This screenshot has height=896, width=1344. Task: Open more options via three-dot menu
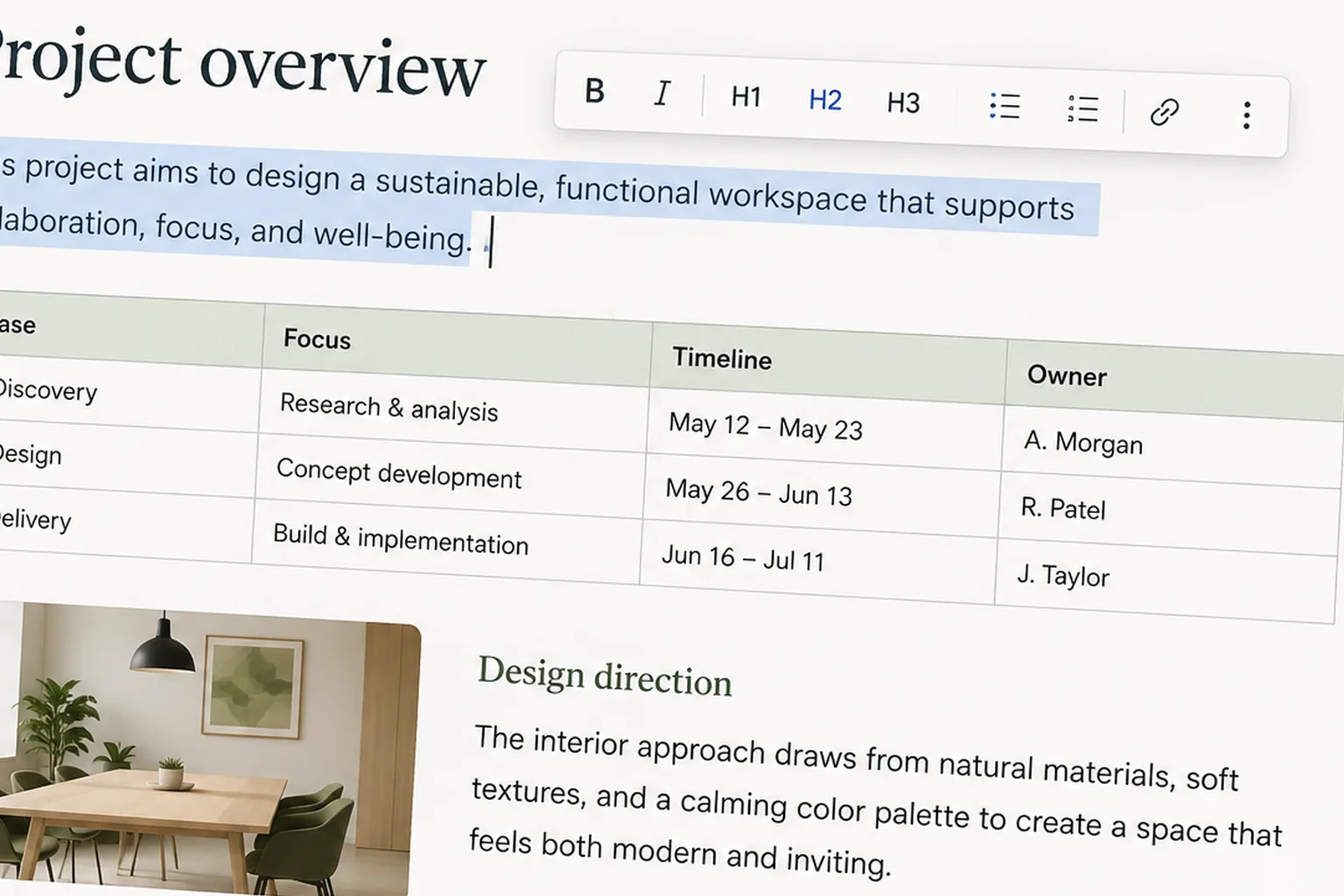coord(1246,115)
